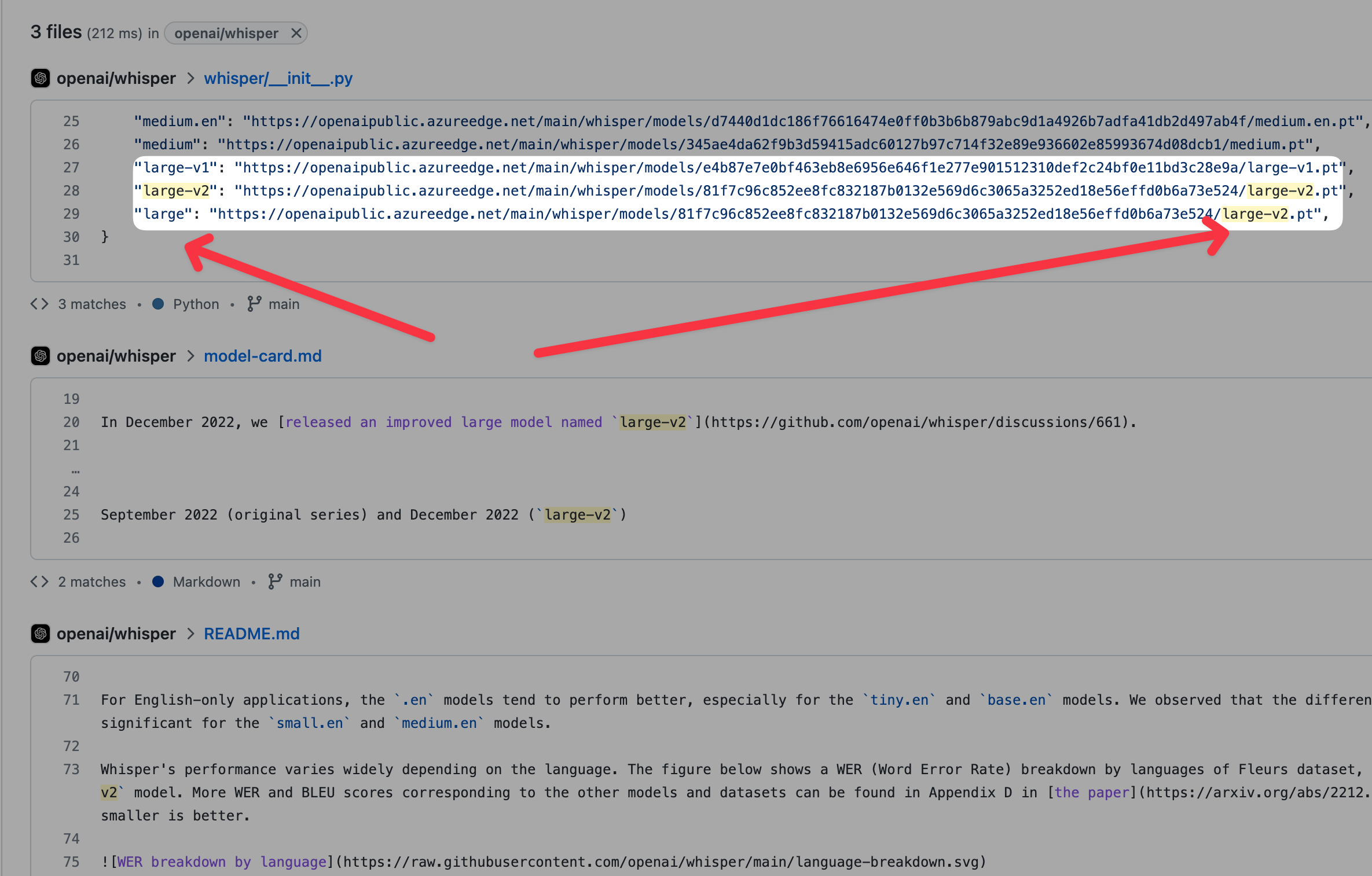Click the "medium" key on line 26
The height and width of the screenshot is (876, 1372).
167,144
